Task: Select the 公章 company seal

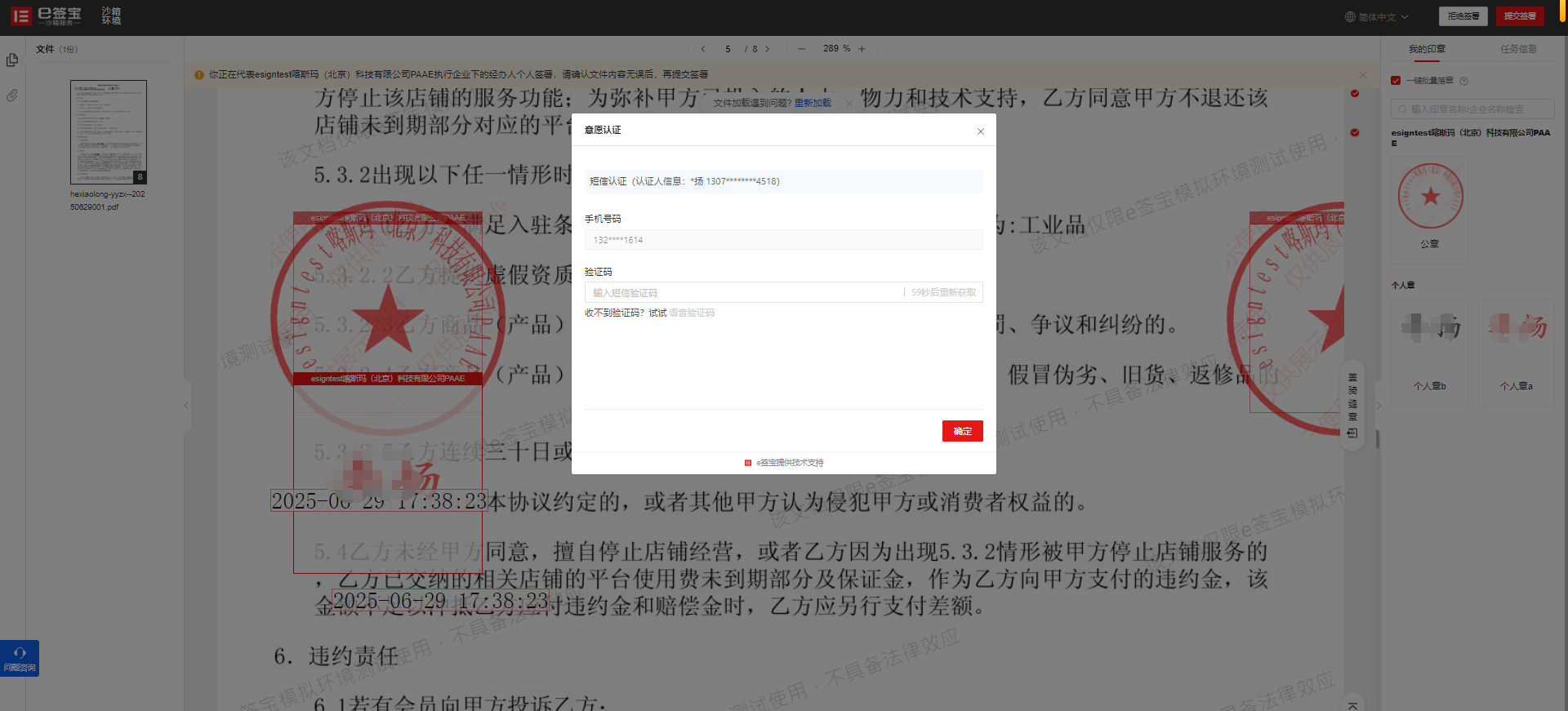Action: tap(1430, 204)
